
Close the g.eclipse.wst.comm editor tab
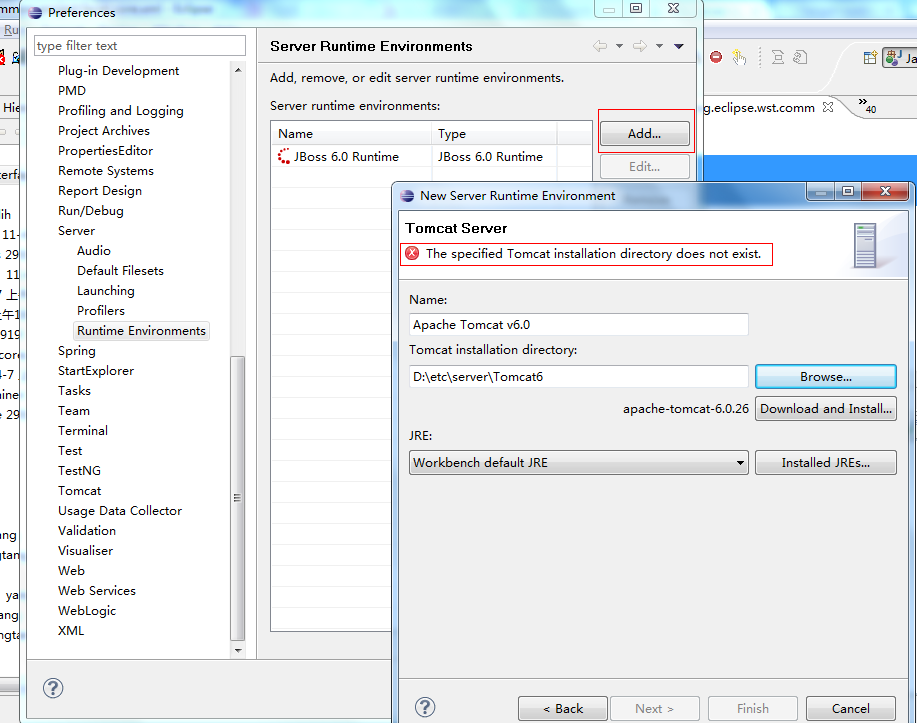pyautogui.click(x=828, y=107)
